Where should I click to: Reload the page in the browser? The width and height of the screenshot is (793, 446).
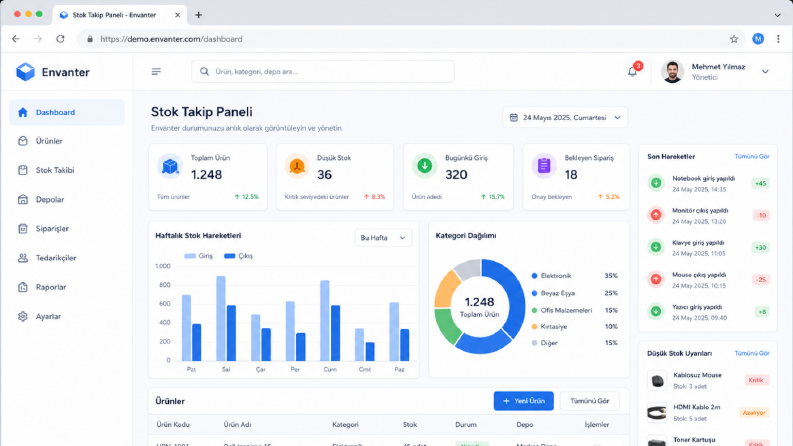tap(60, 39)
